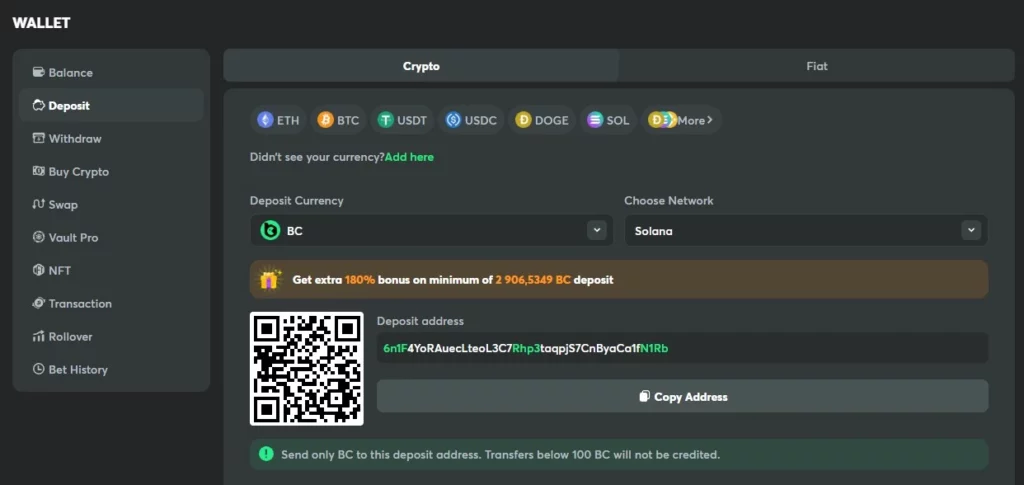This screenshot has width=1024, height=485.
Task: Open the Choose Network Solana dropdown
Action: coord(806,230)
